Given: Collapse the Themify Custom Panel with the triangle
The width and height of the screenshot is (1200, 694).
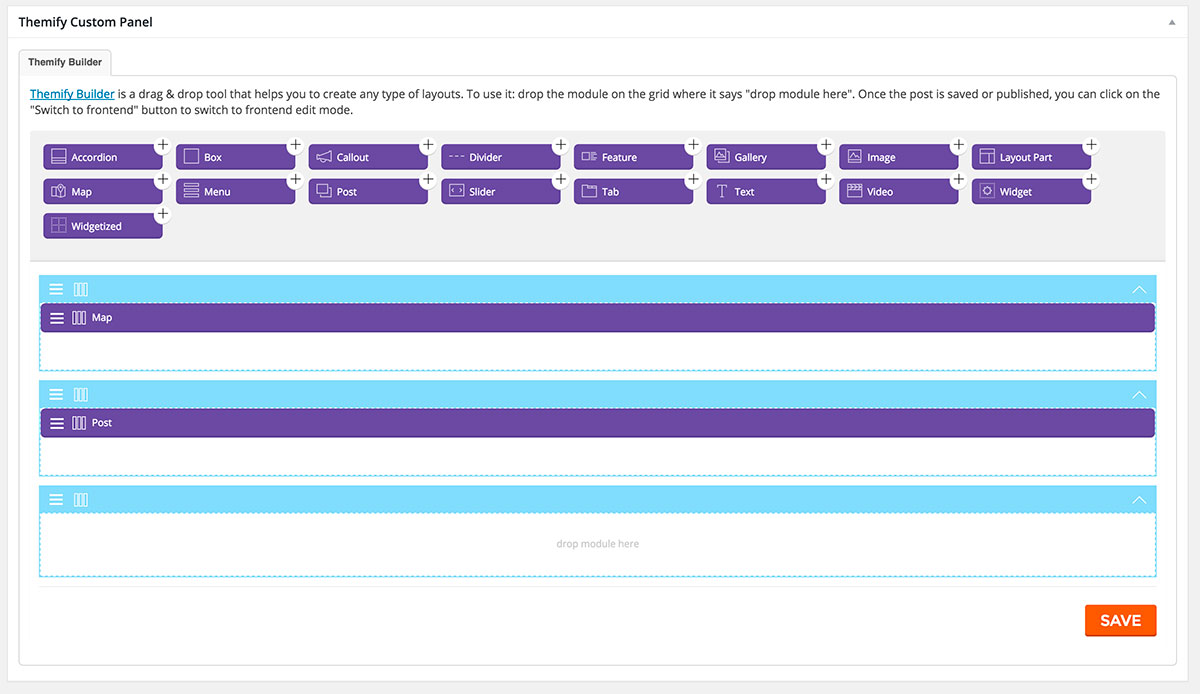Looking at the screenshot, I should [1172, 22].
